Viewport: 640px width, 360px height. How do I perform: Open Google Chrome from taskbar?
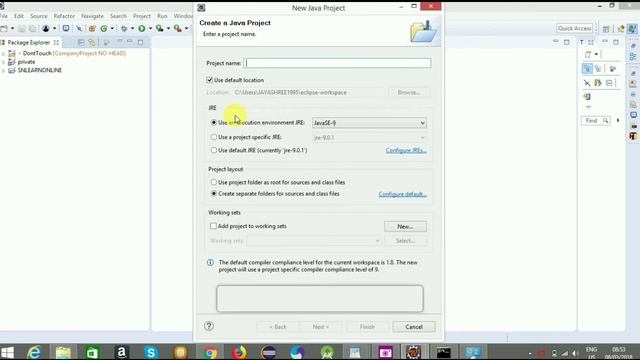[x=210, y=352]
